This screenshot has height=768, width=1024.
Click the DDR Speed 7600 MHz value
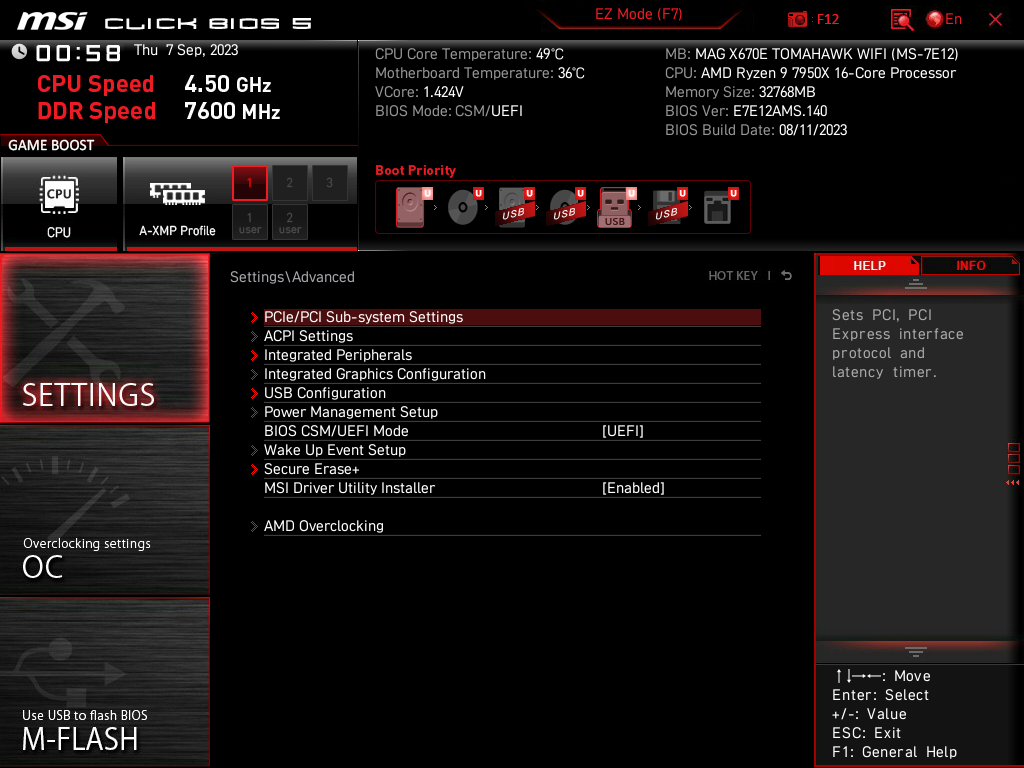pyautogui.click(x=232, y=111)
